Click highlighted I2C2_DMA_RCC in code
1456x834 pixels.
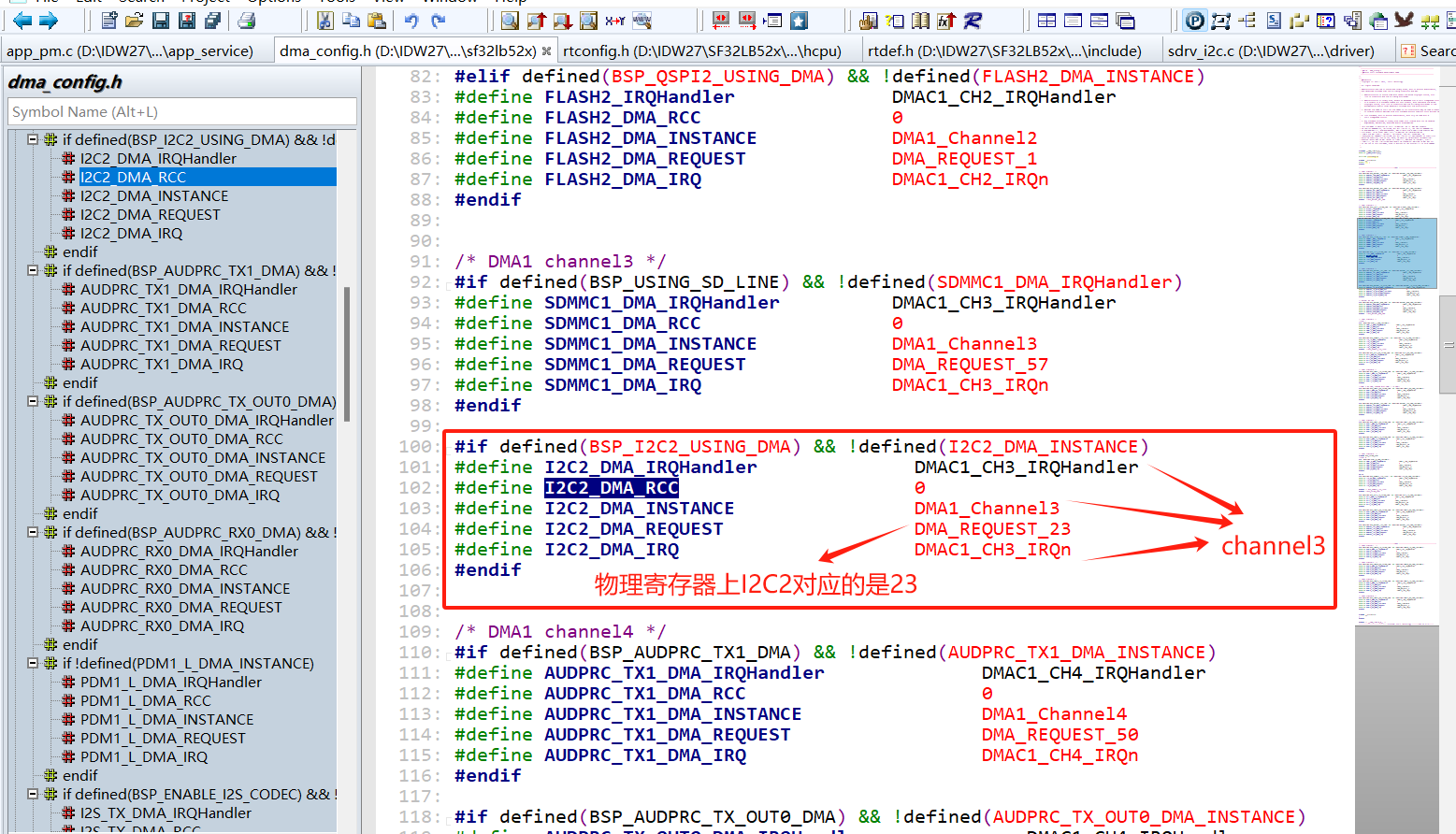click(x=612, y=487)
